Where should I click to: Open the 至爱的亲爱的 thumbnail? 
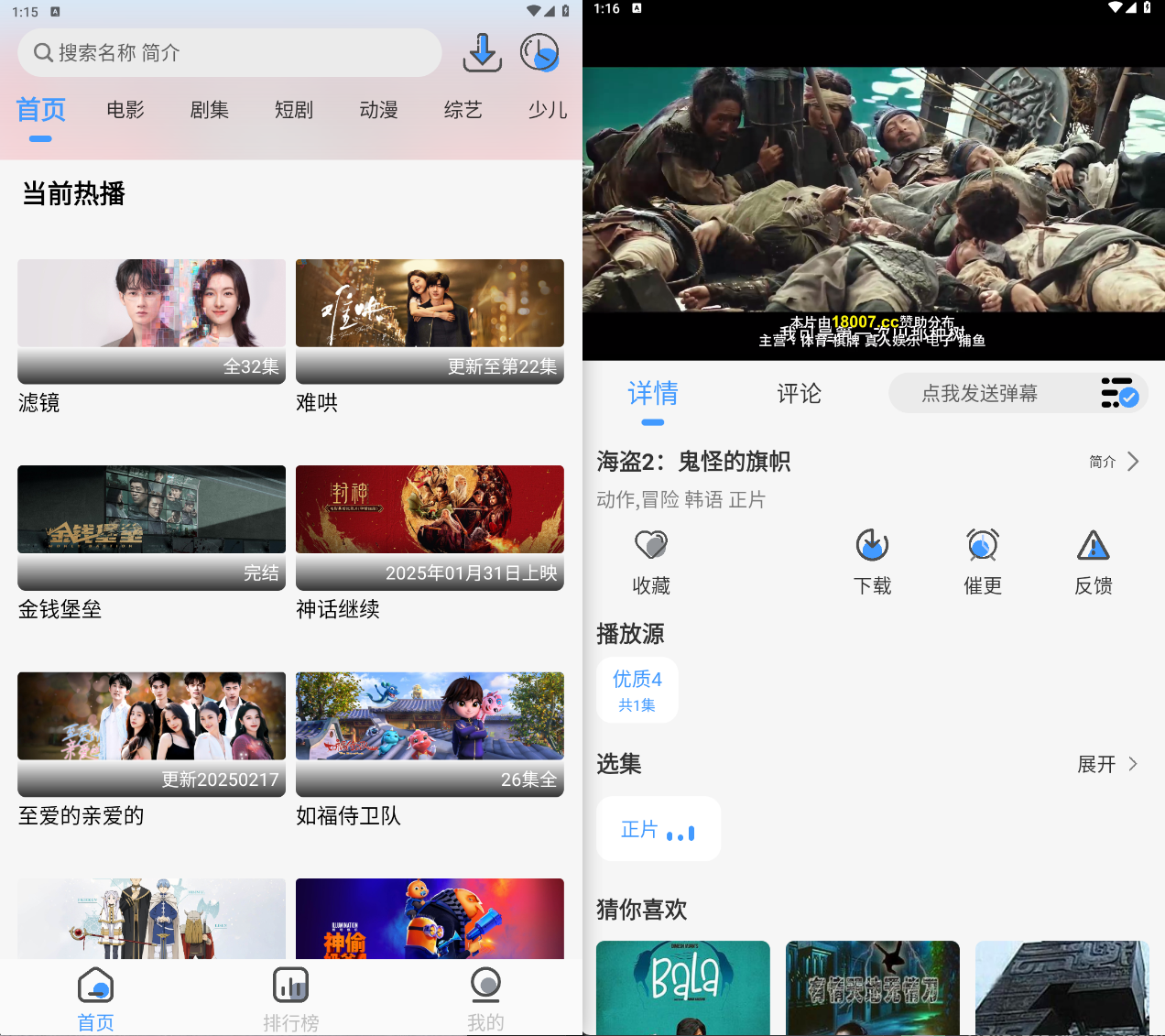click(151, 734)
